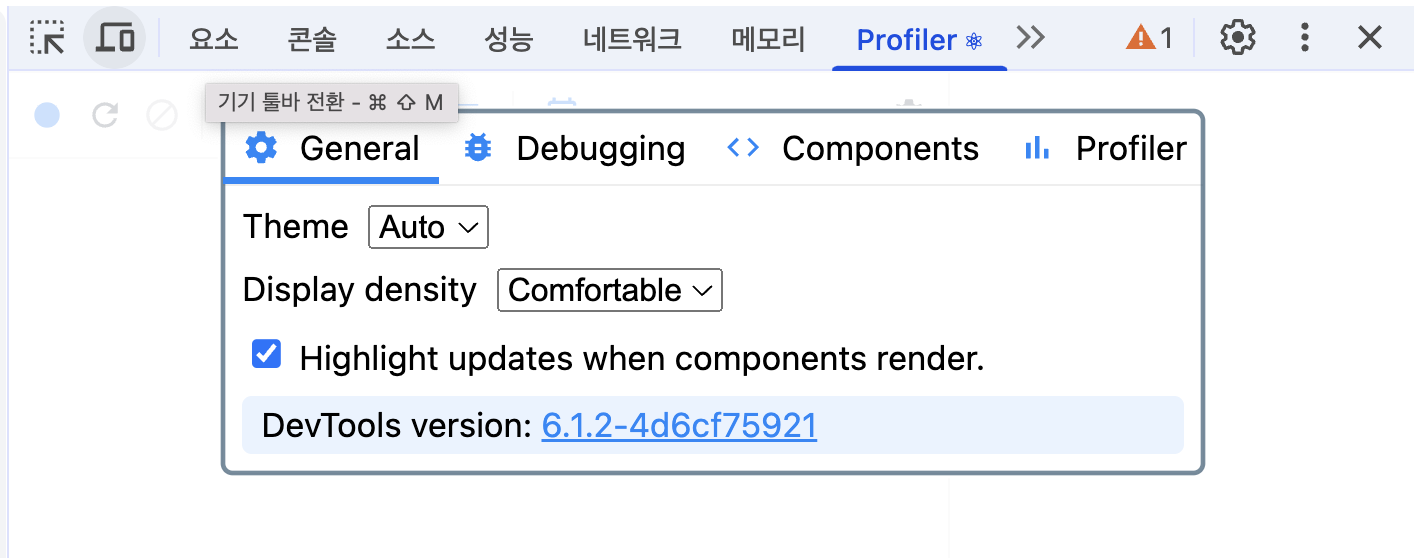Show more tabs with double chevron
The height and width of the screenshot is (558, 1414).
click(1030, 38)
